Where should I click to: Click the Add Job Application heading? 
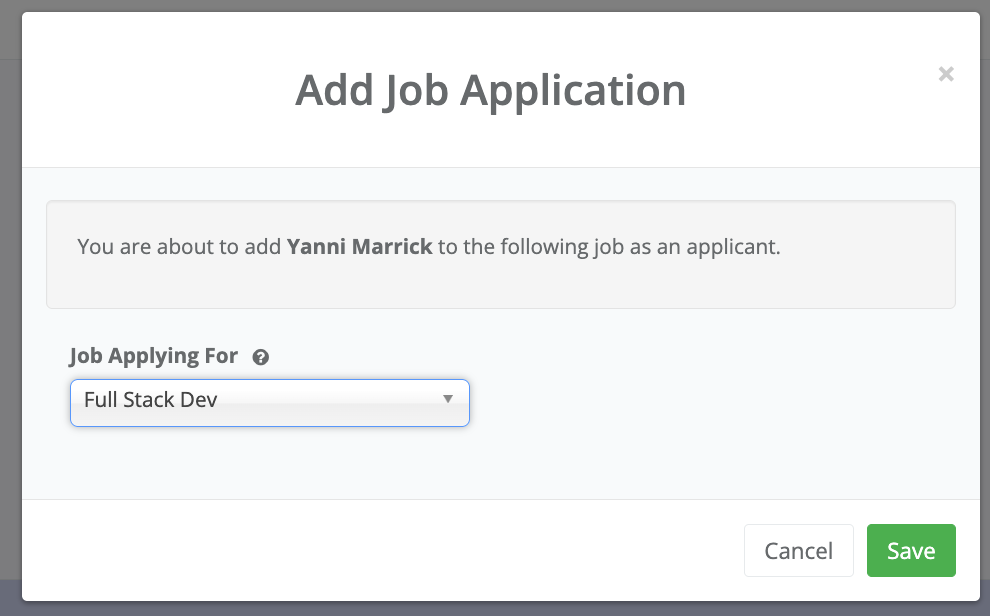(x=490, y=90)
